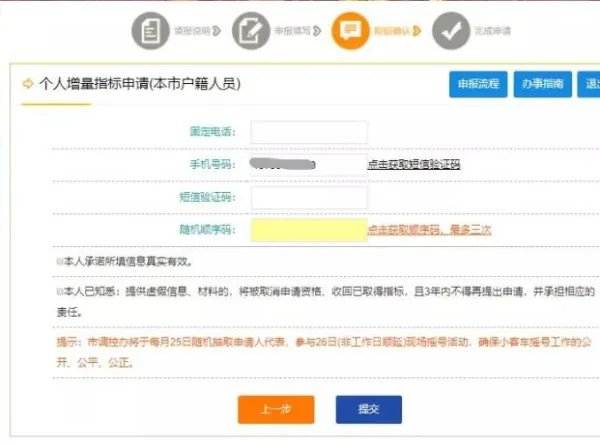This screenshot has height=444, width=600.
Task: Click the 个人增量指标申请(本市户籍人员) heading
Action: pos(140,83)
